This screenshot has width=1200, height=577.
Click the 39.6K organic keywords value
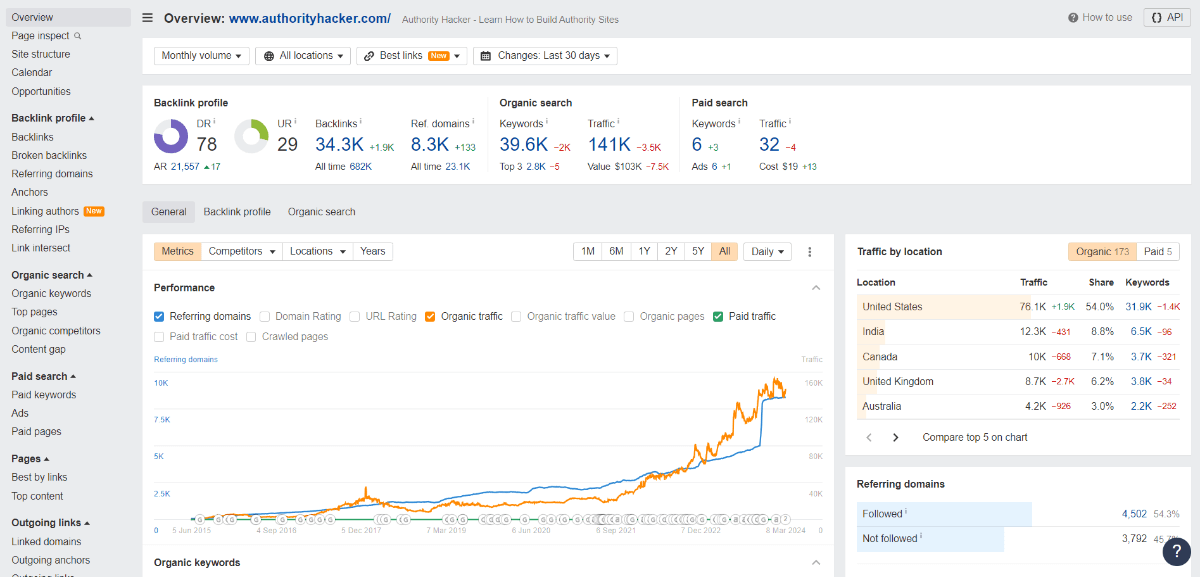[524, 144]
